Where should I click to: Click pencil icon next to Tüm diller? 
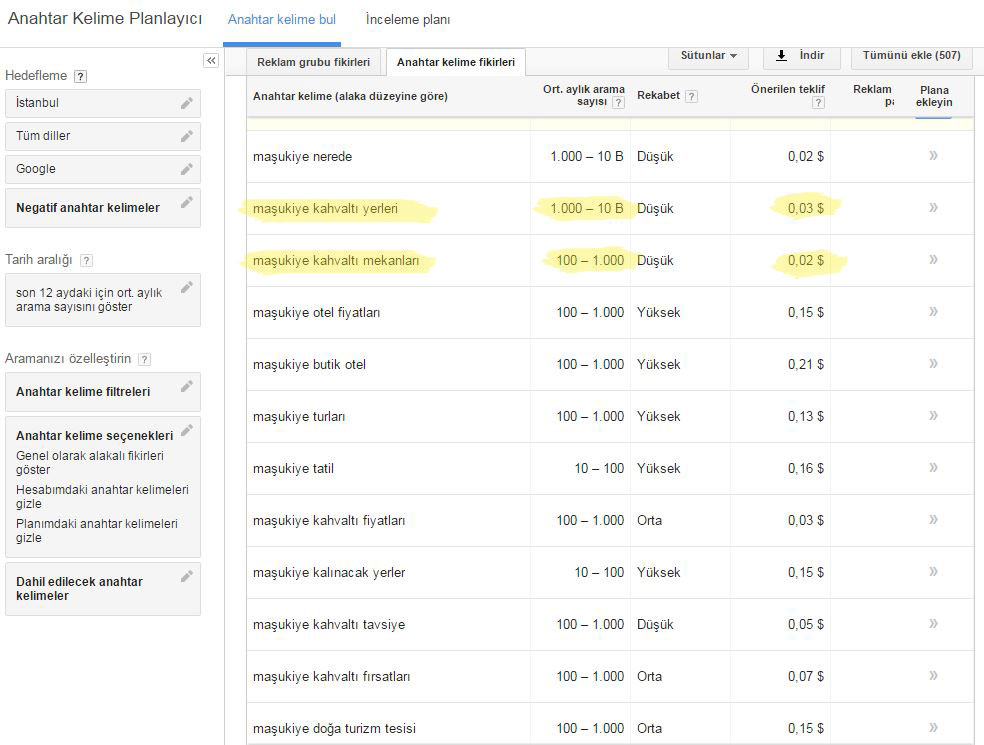point(186,136)
